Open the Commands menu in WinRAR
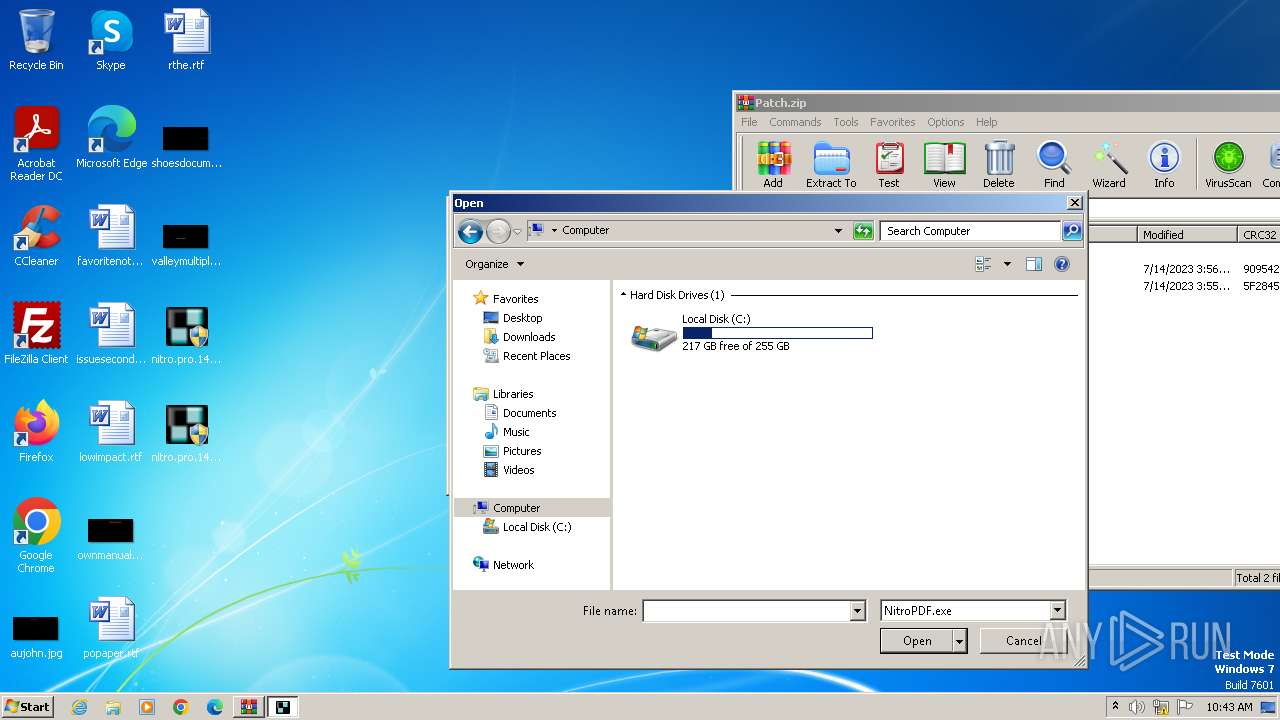1280x720 pixels. pos(795,122)
